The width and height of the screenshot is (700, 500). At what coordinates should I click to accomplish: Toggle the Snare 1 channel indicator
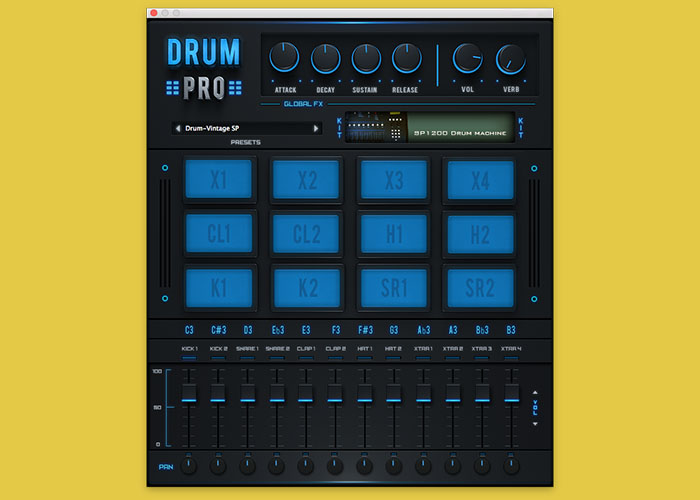pos(248,357)
